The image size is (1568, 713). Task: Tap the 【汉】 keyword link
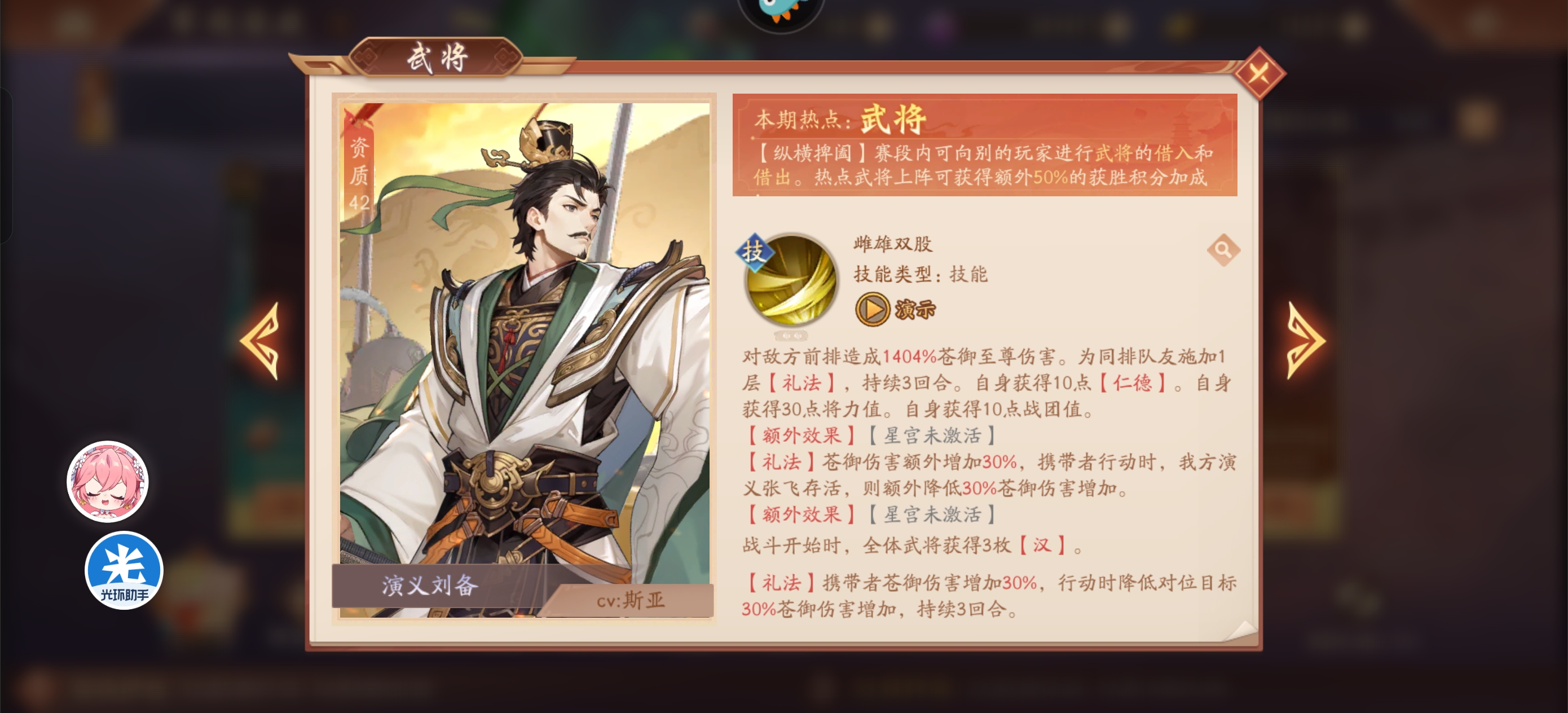1041,545
